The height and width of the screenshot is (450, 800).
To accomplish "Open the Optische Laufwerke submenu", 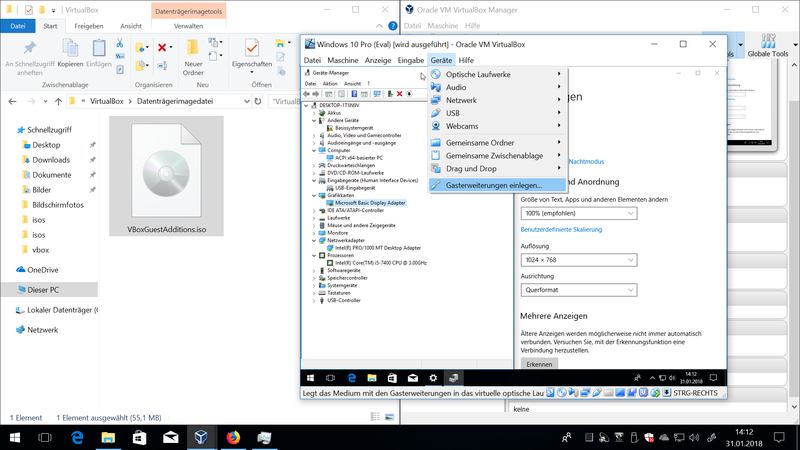I will point(497,74).
